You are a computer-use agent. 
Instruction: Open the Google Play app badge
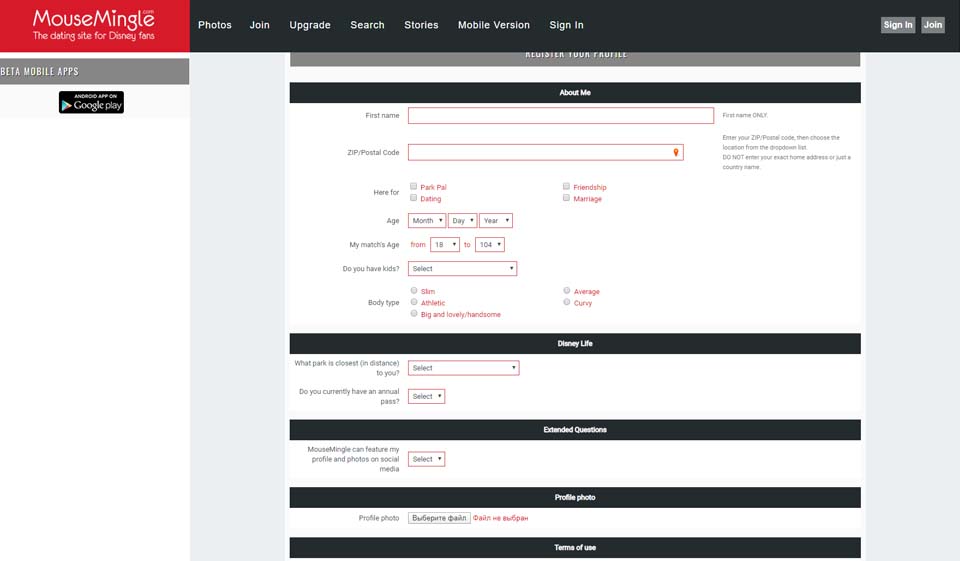tap(91, 102)
